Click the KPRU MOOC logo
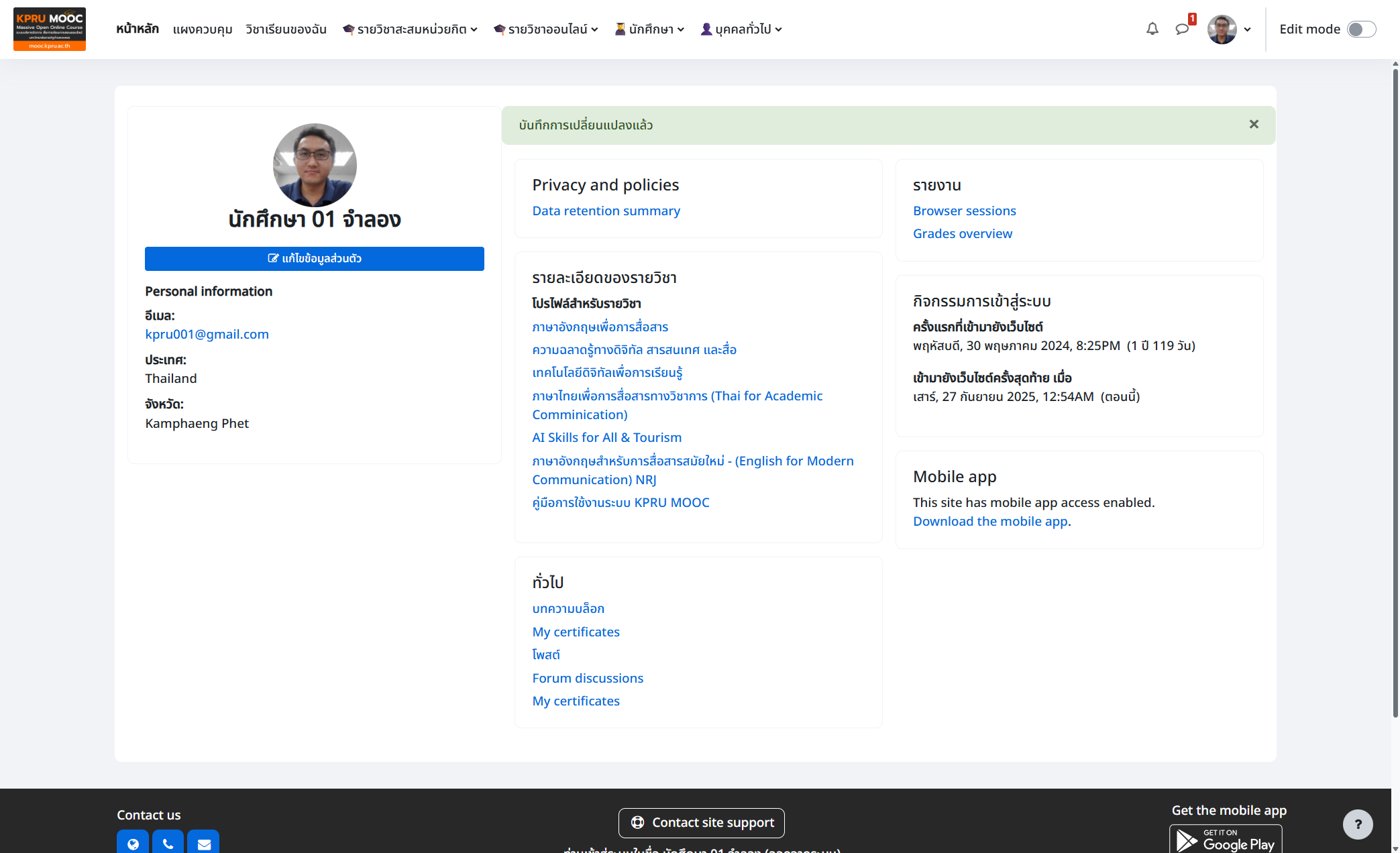Viewport: 1400px width, 853px height. [50, 29]
